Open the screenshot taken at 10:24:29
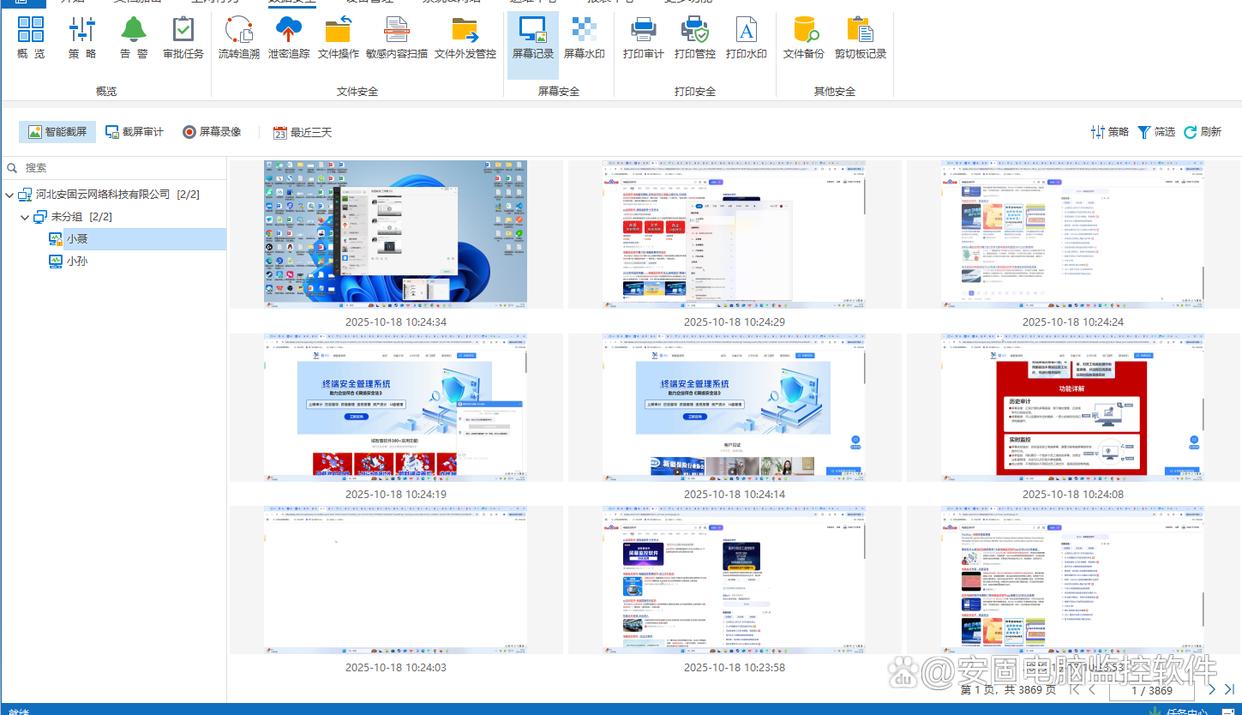Viewport: 1242px width, 715px height. click(734, 234)
